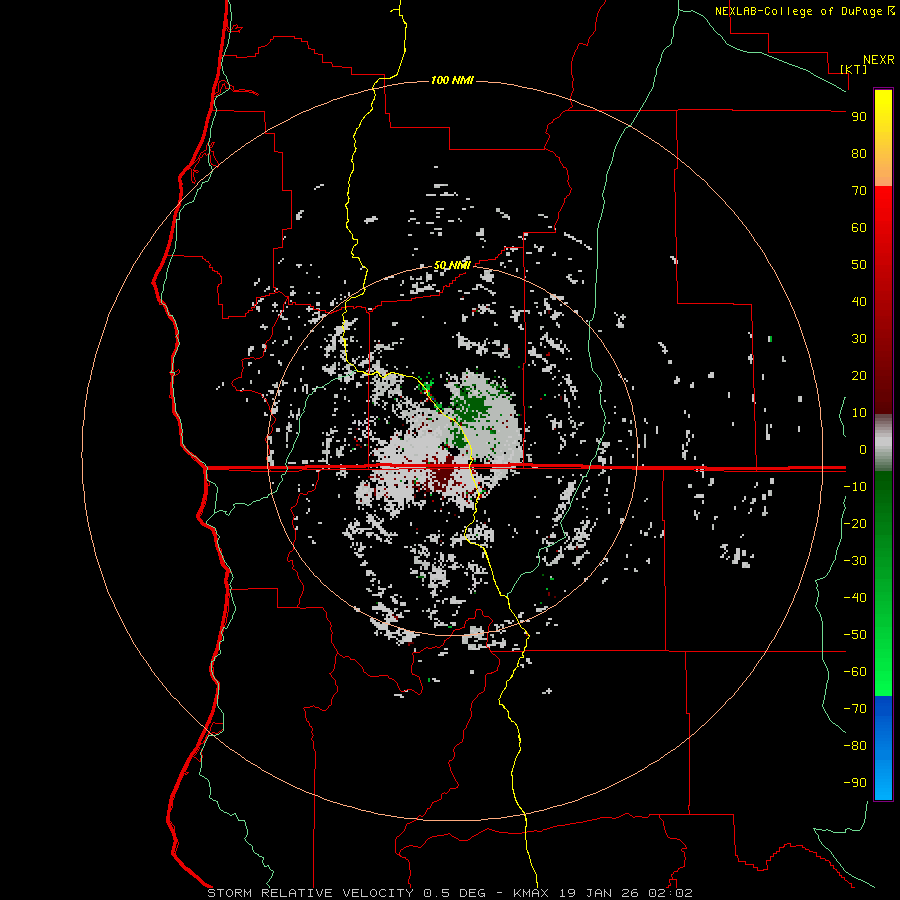
Task: Click the positive 90 scale value
Action: (x=859, y=117)
